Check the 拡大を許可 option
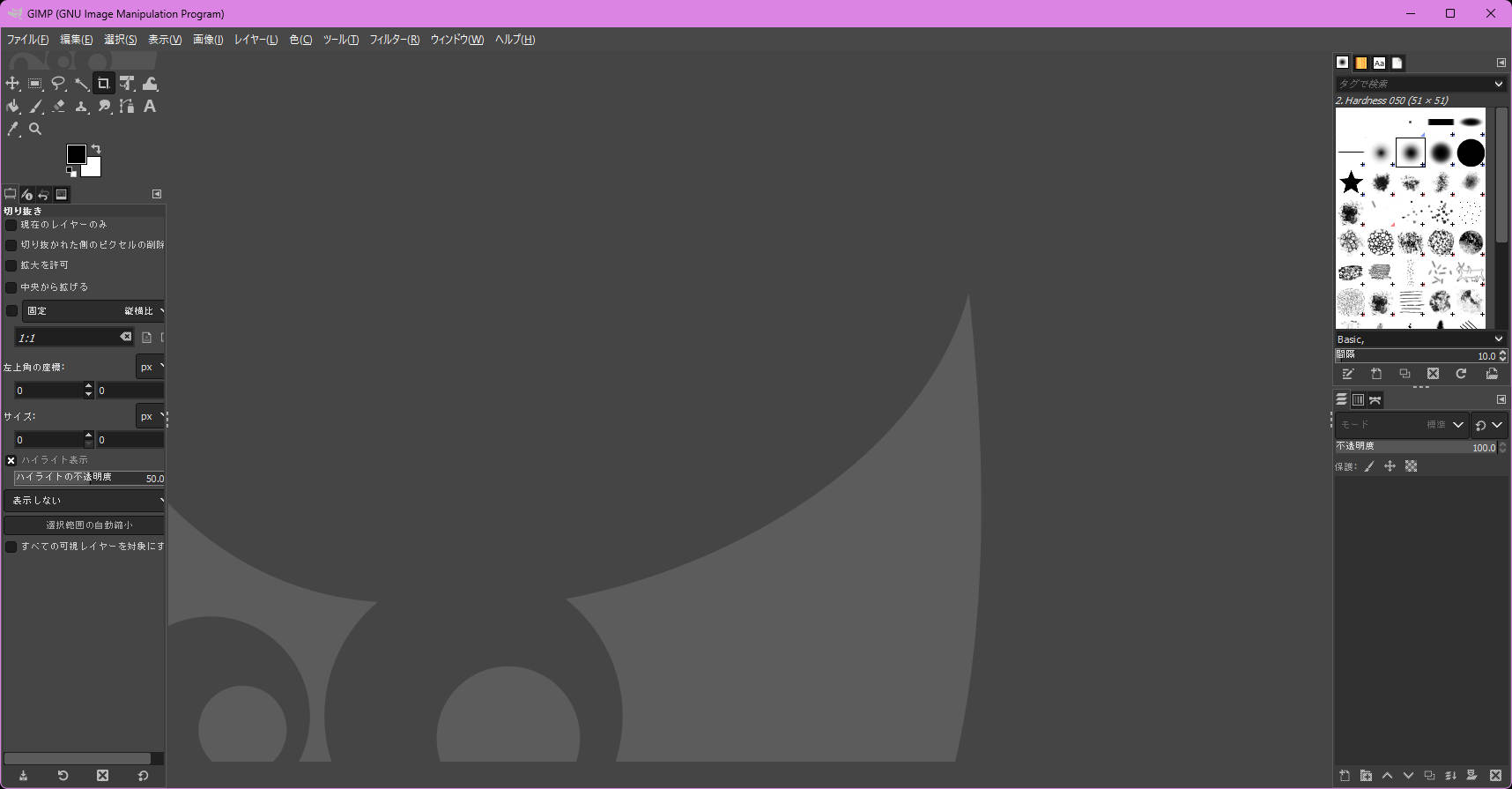The width and height of the screenshot is (1512, 789). (x=11, y=265)
